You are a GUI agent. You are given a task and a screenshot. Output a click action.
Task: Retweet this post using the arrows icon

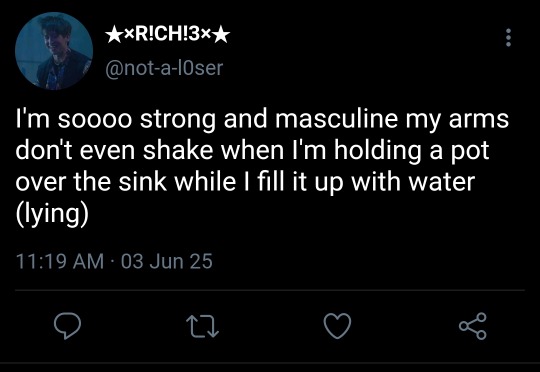click(202, 327)
